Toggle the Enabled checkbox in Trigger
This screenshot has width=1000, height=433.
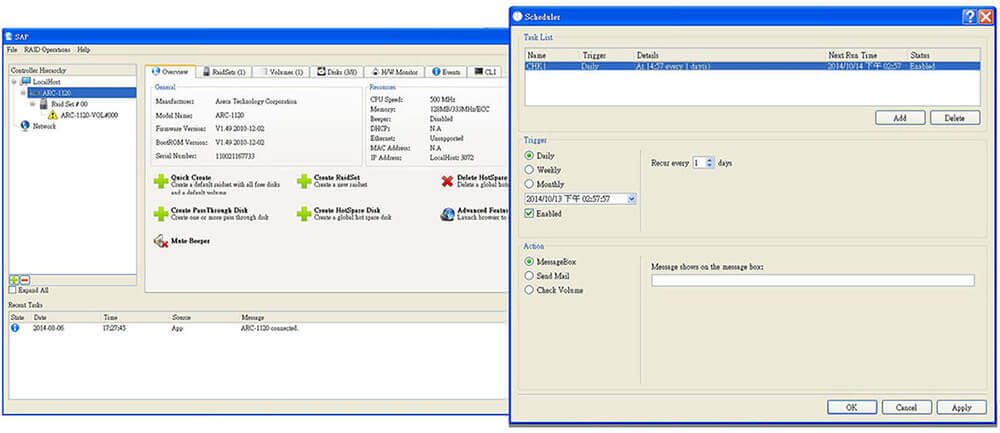[x=529, y=213]
